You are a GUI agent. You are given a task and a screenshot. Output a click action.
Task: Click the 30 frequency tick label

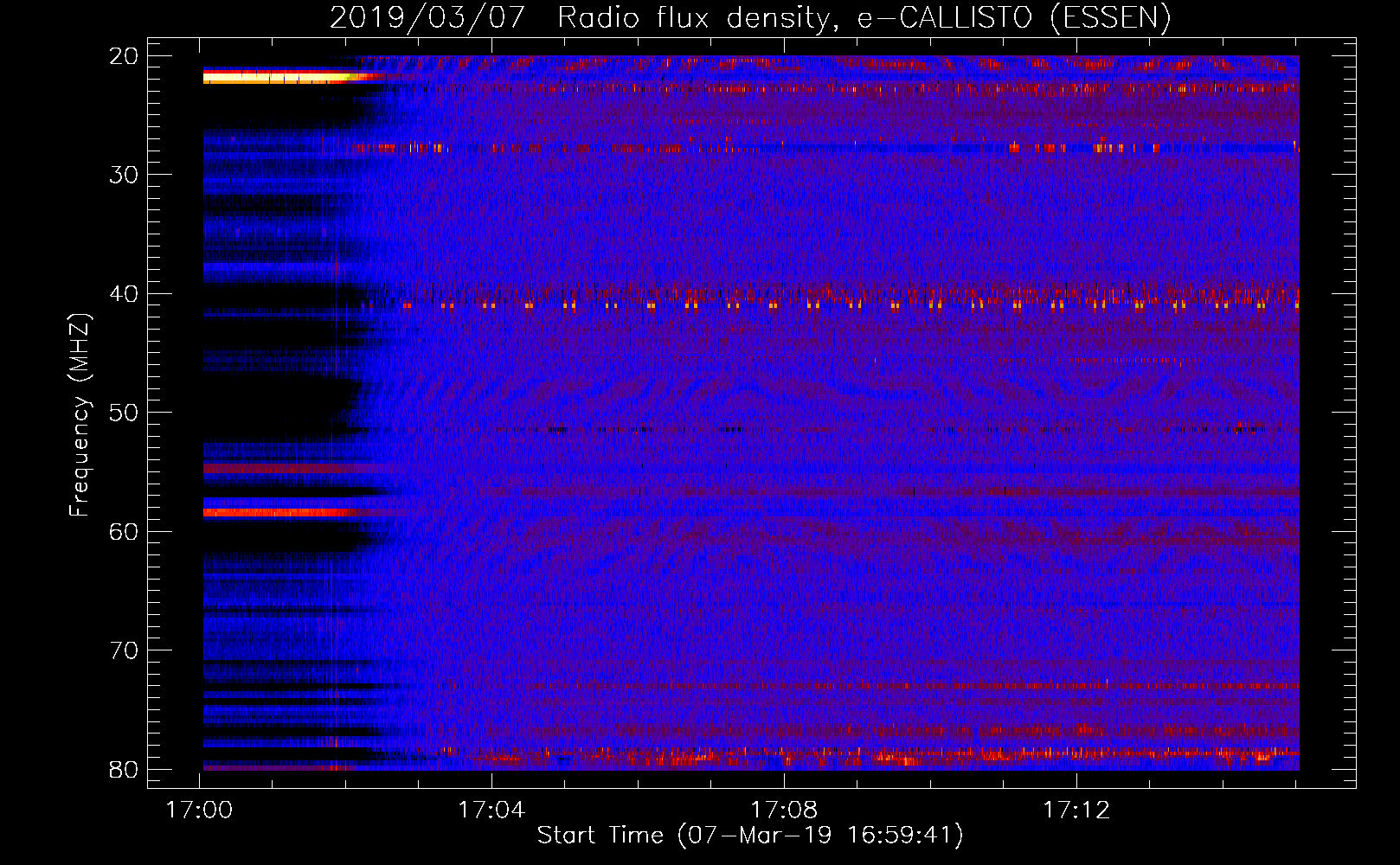click(124, 175)
